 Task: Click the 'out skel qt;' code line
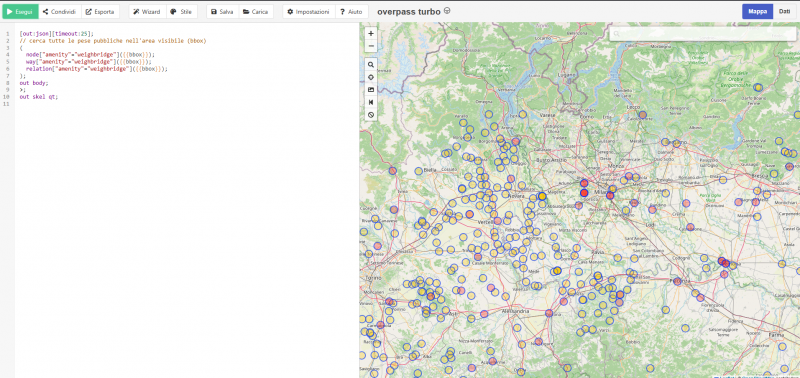39,96
